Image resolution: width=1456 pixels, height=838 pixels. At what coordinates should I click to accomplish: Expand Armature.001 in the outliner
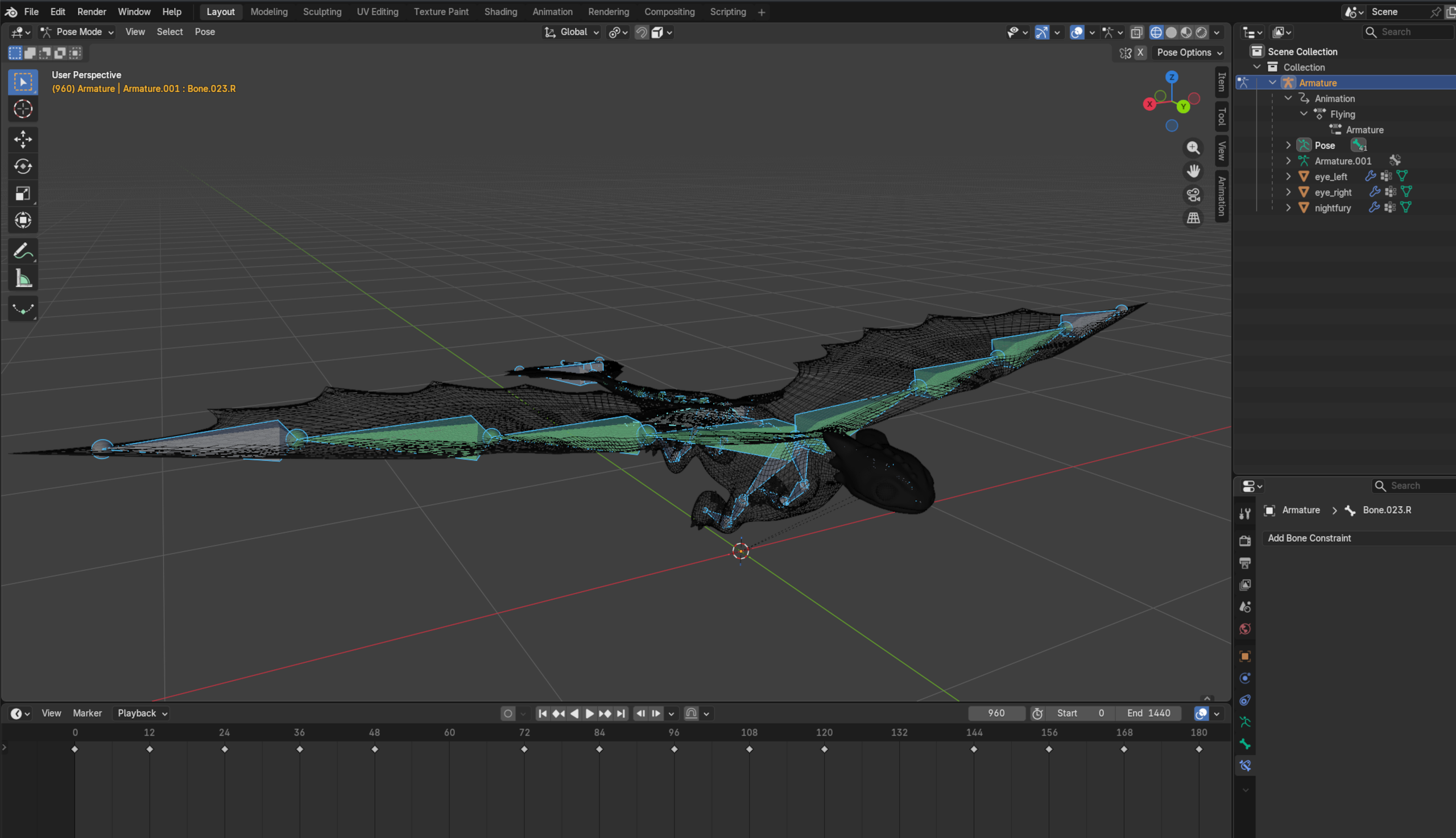click(x=1288, y=161)
